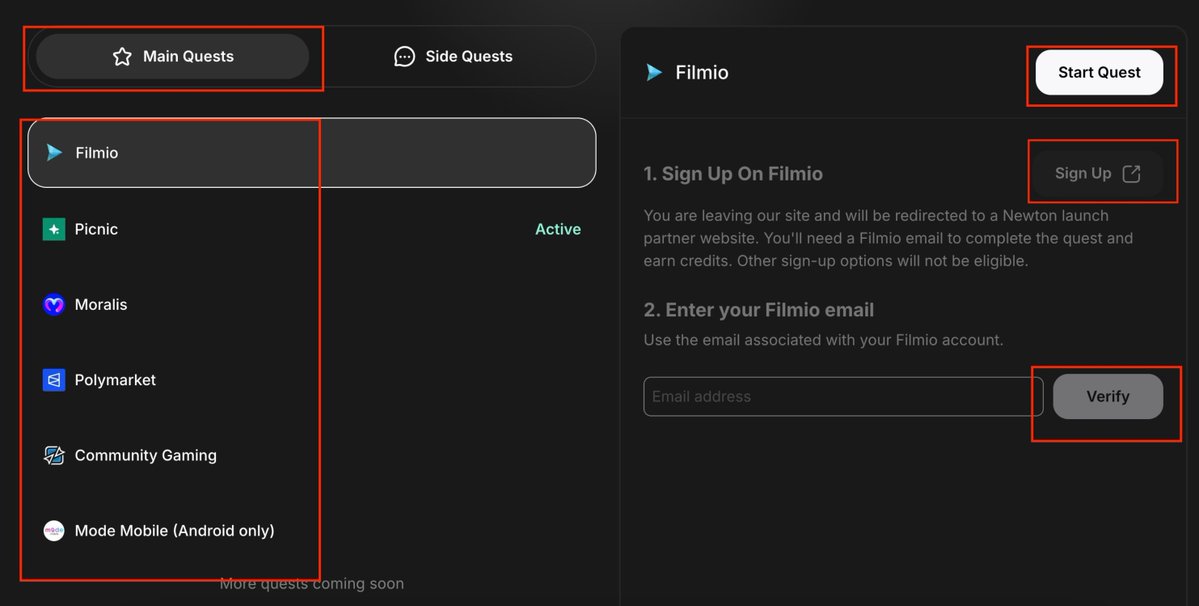This screenshot has width=1199, height=606.
Task: Click the Community Gaming logo icon
Action: [x=54, y=455]
